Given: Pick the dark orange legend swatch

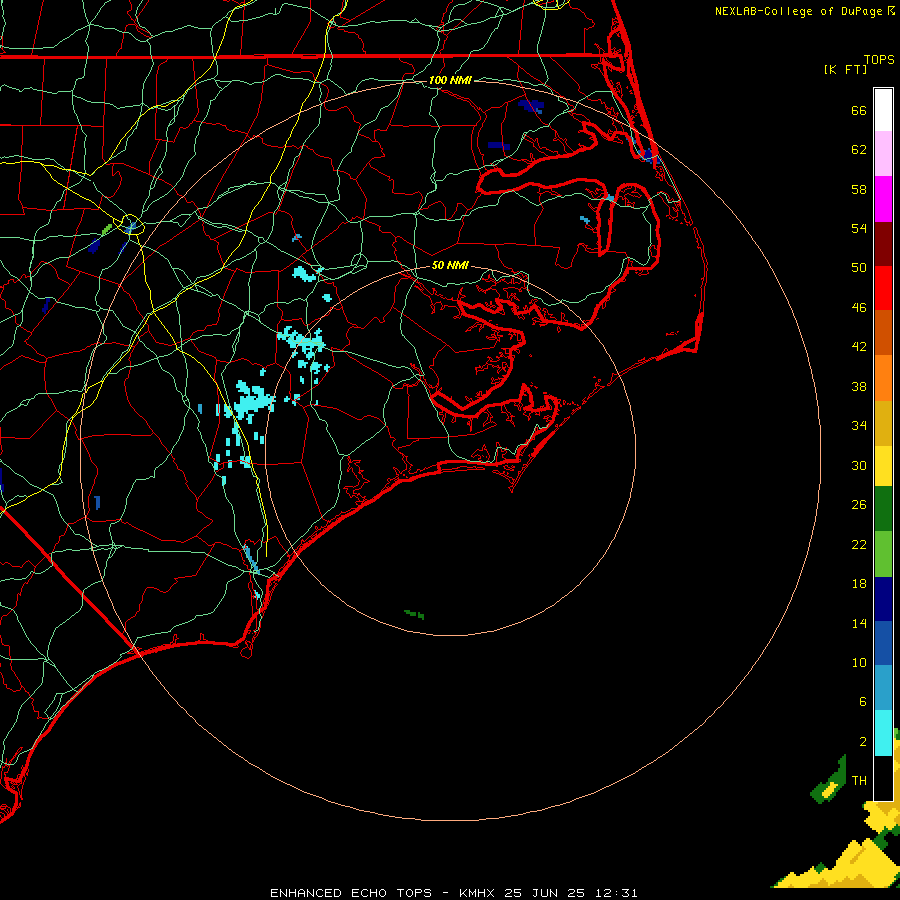Looking at the screenshot, I should pos(883,333).
